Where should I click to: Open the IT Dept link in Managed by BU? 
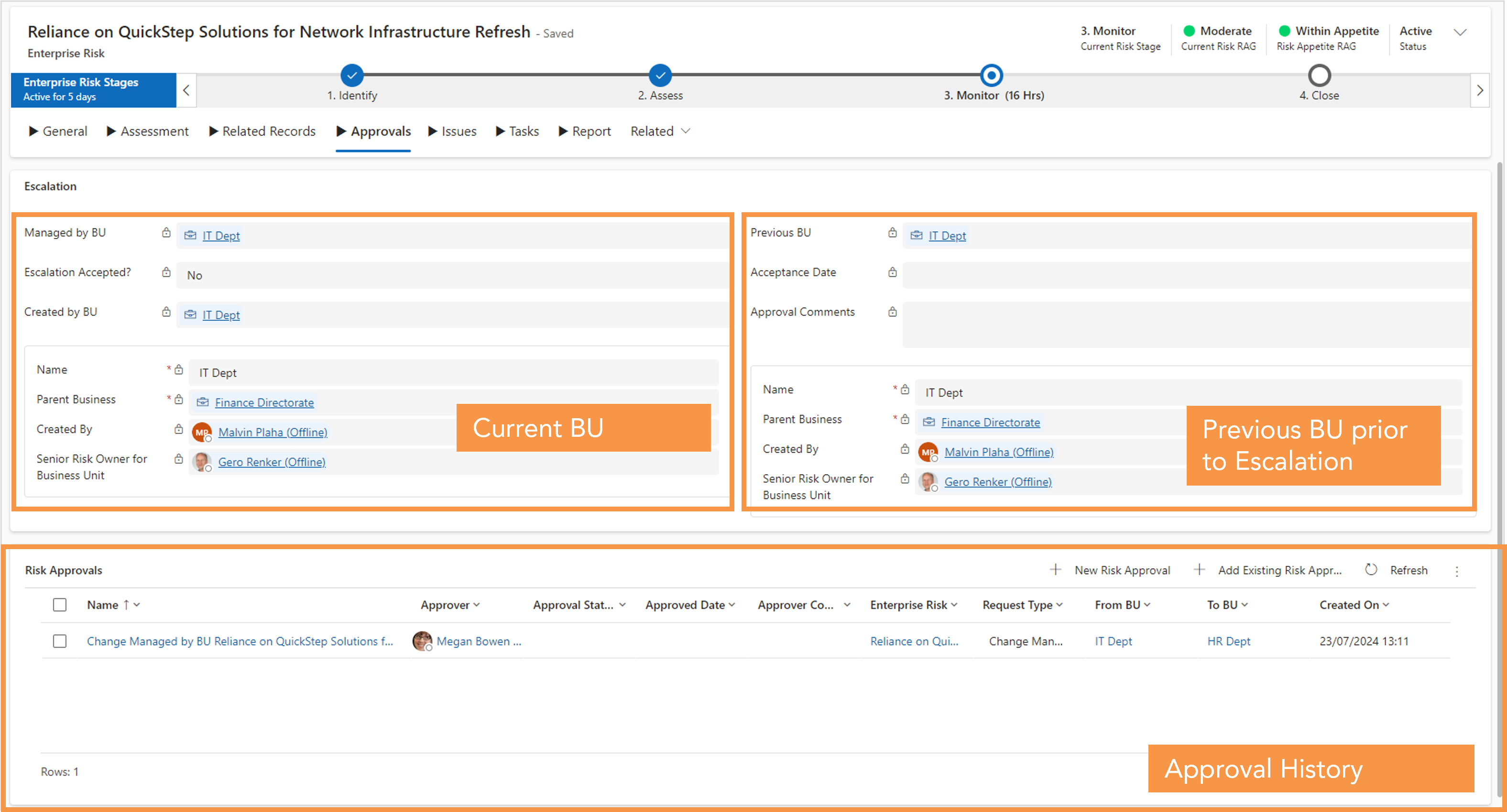[221, 236]
